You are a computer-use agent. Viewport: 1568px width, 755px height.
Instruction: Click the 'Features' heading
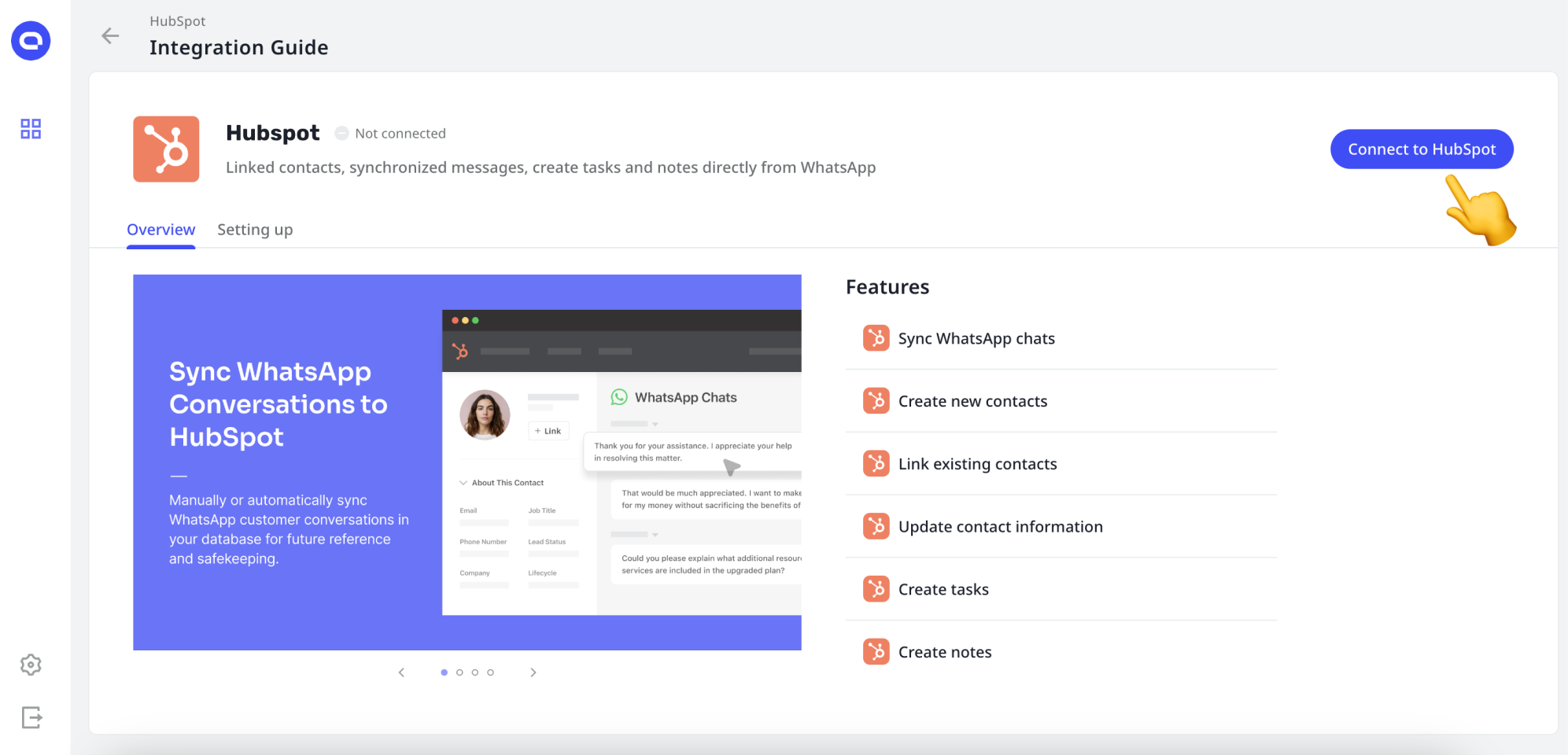tap(887, 287)
